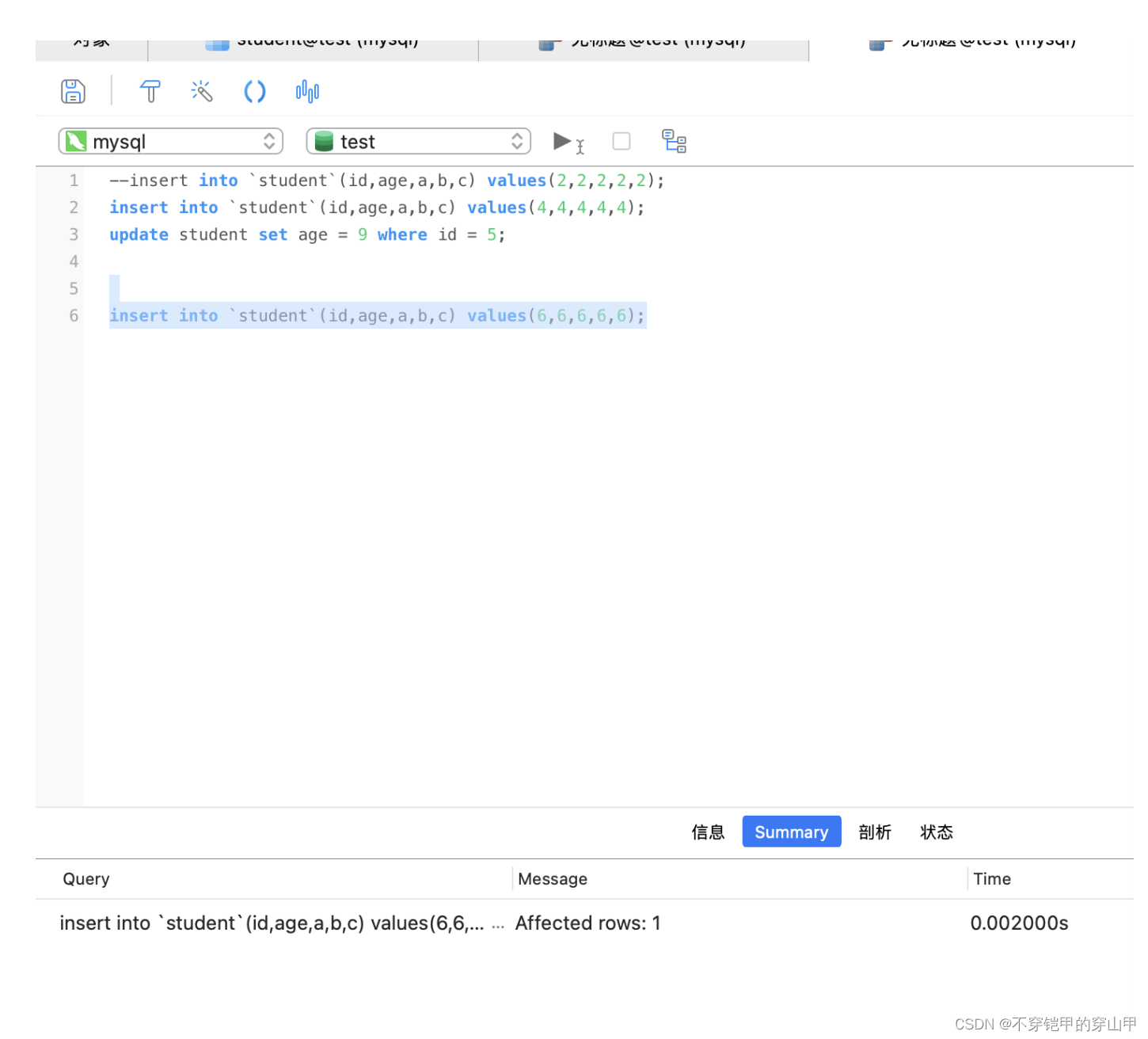The width and height of the screenshot is (1148, 1039).
Task: Open the 状态 tab
Action: (x=937, y=832)
